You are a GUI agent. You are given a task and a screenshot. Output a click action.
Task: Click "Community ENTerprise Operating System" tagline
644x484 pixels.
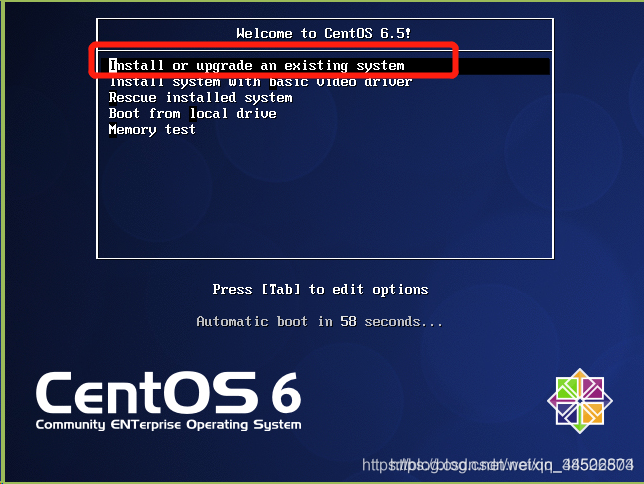coord(168,425)
